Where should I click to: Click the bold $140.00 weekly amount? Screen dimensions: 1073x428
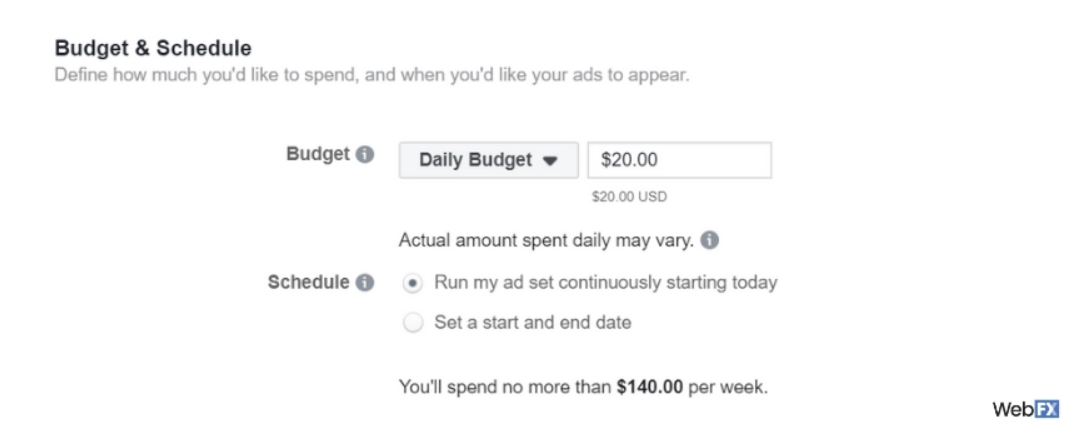[x=650, y=385]
